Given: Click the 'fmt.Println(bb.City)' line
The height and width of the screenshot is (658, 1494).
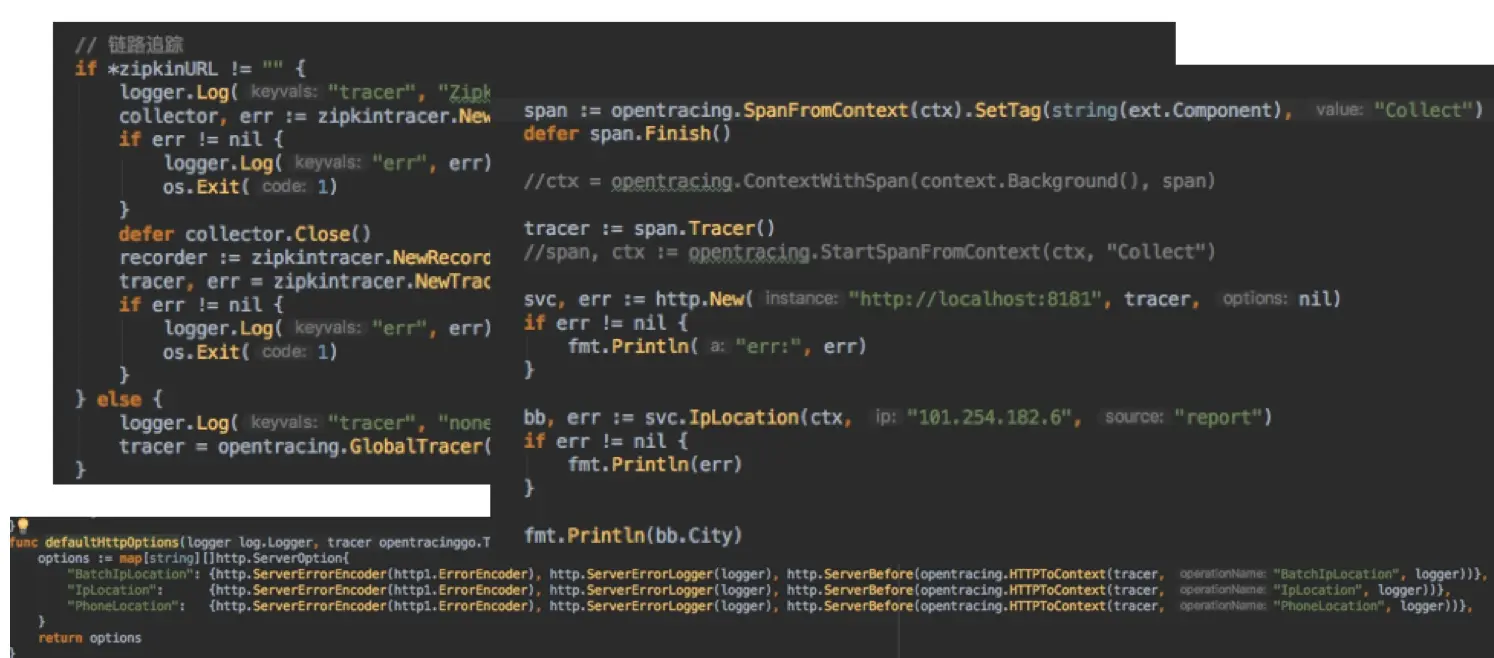Looking at the screenshot, I should click(x=633, y=535).
